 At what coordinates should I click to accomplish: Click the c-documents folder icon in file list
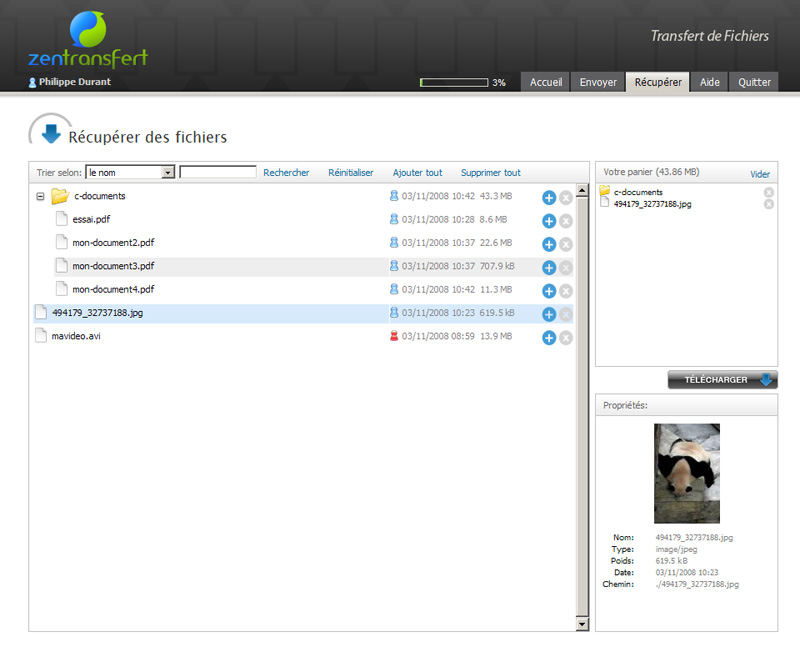coord(60,195)
